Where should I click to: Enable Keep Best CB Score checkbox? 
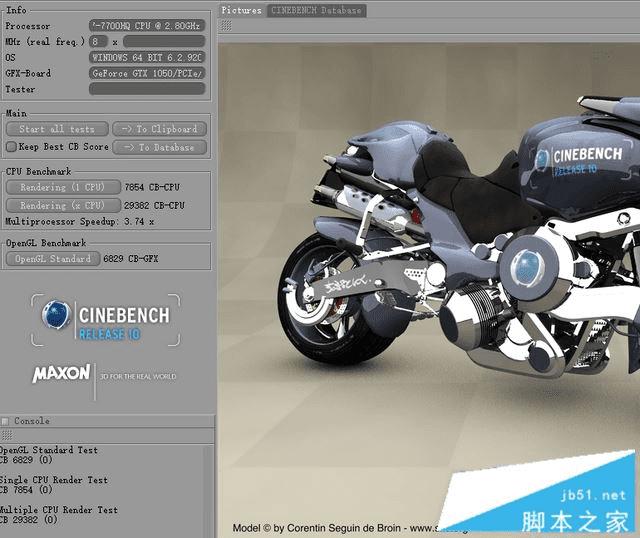pyautogui.click(x=11, y=147)
